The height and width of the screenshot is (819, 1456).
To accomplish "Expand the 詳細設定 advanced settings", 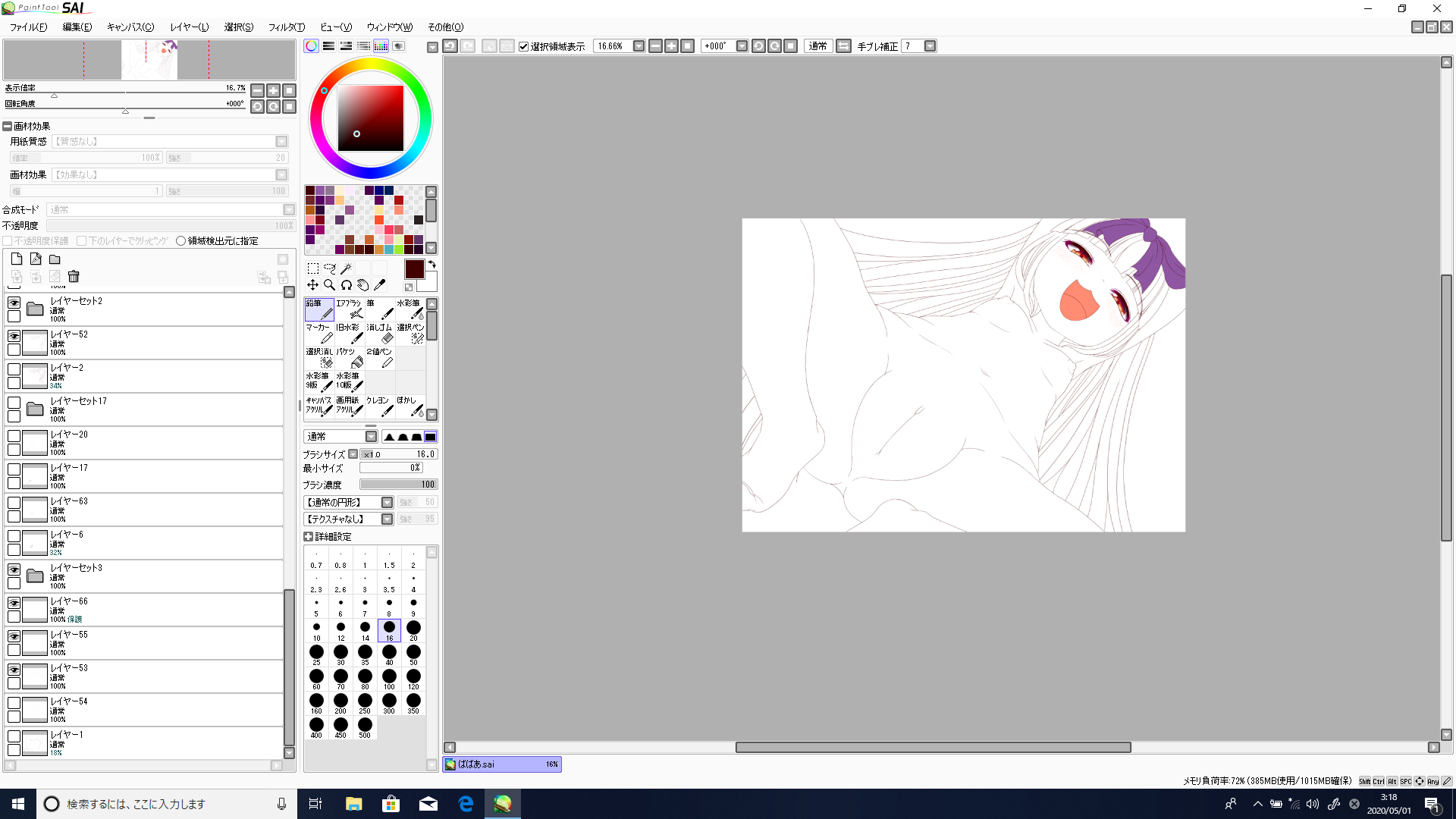I will (x=308, y=537).
